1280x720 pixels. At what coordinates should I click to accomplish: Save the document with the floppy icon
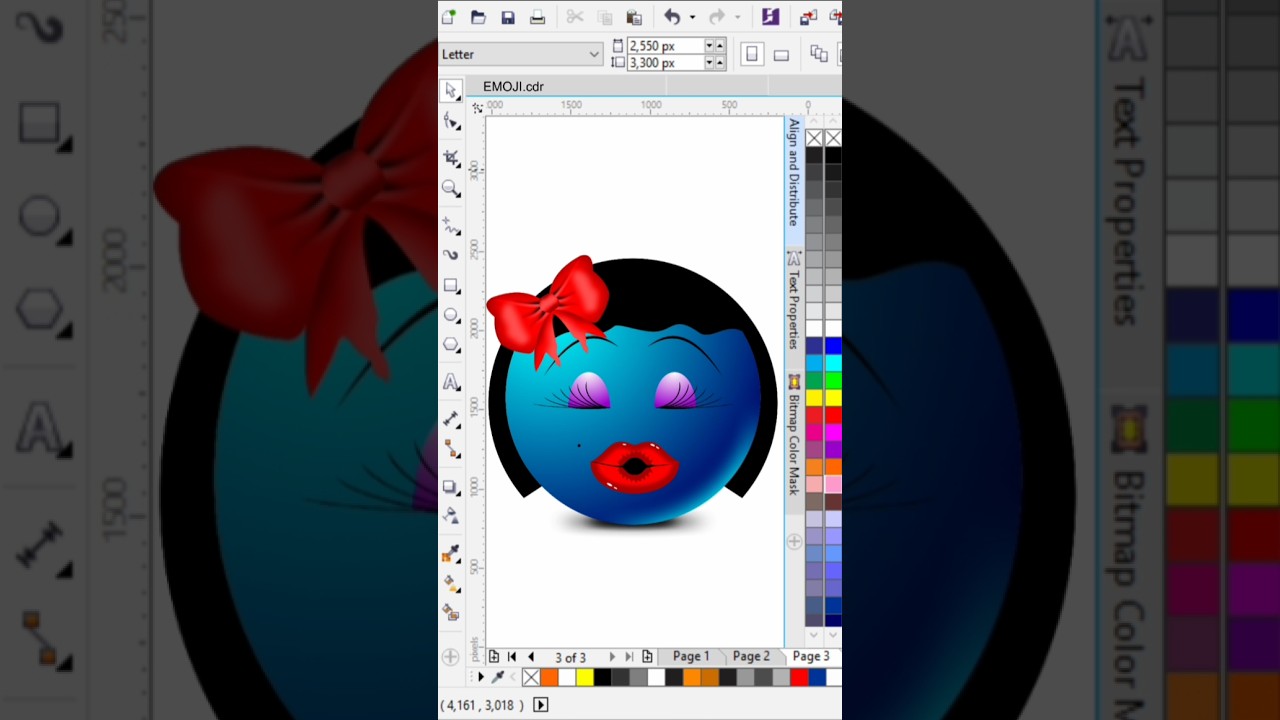(508, 17)
